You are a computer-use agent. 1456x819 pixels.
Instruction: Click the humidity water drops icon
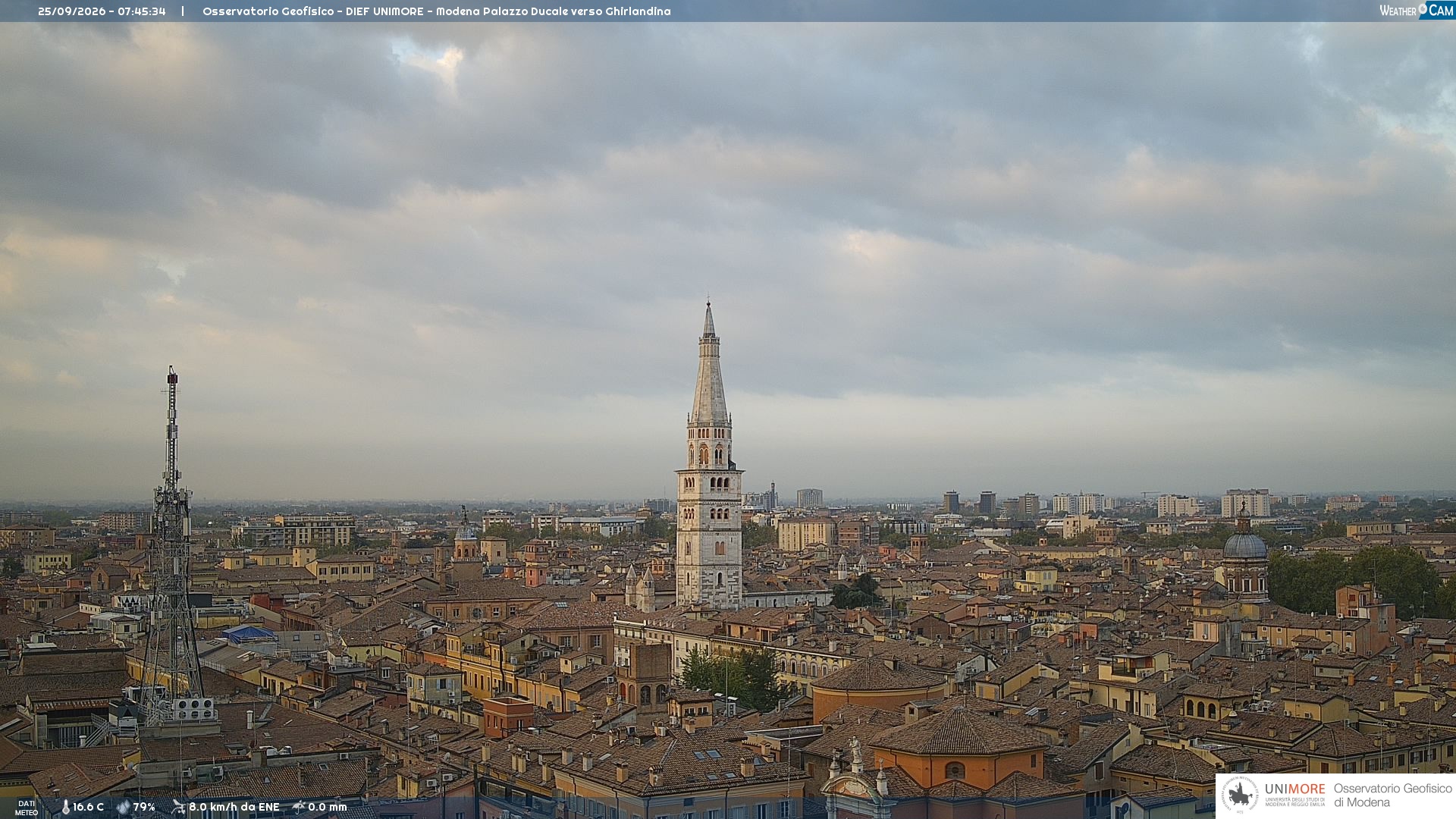[x=123, y=808]
